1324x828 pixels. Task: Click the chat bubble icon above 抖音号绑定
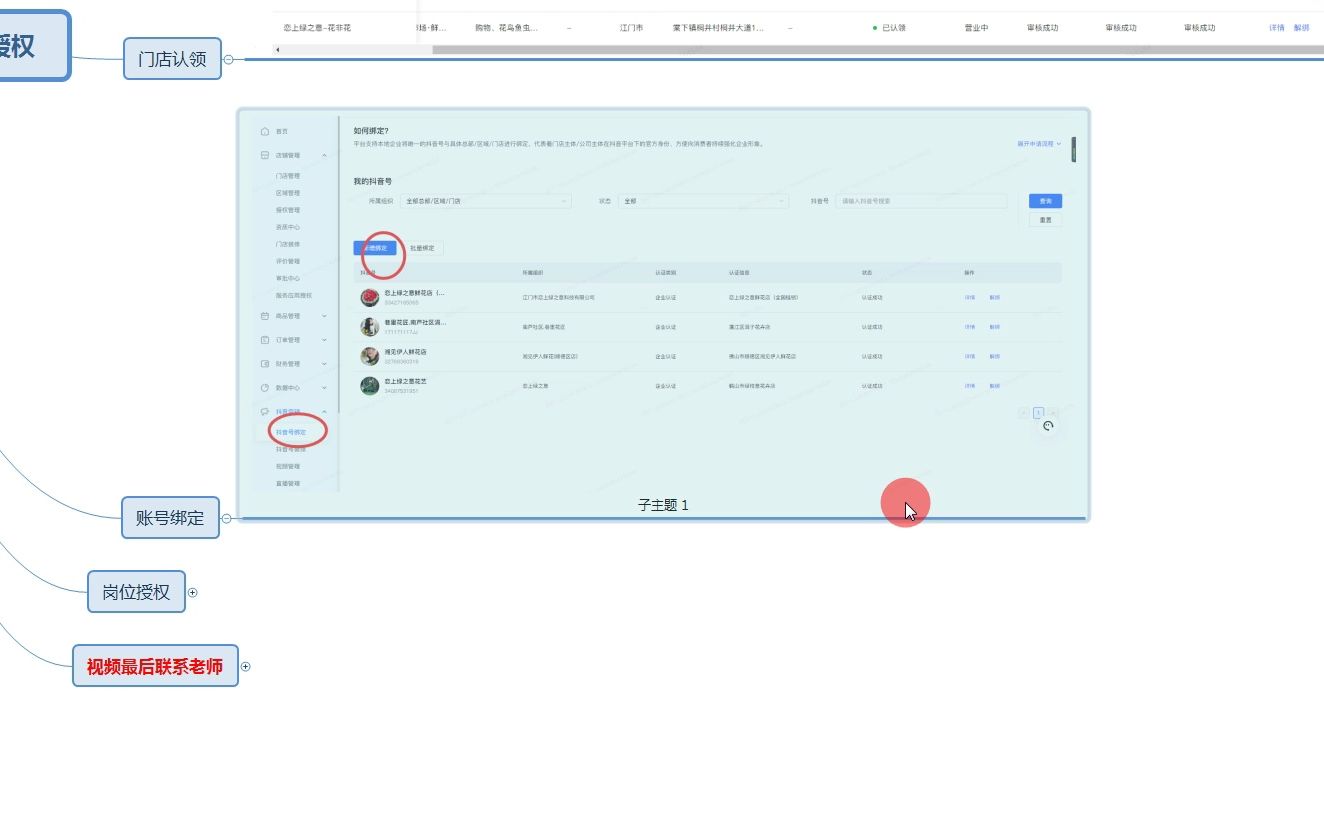[x=264, y=412]
